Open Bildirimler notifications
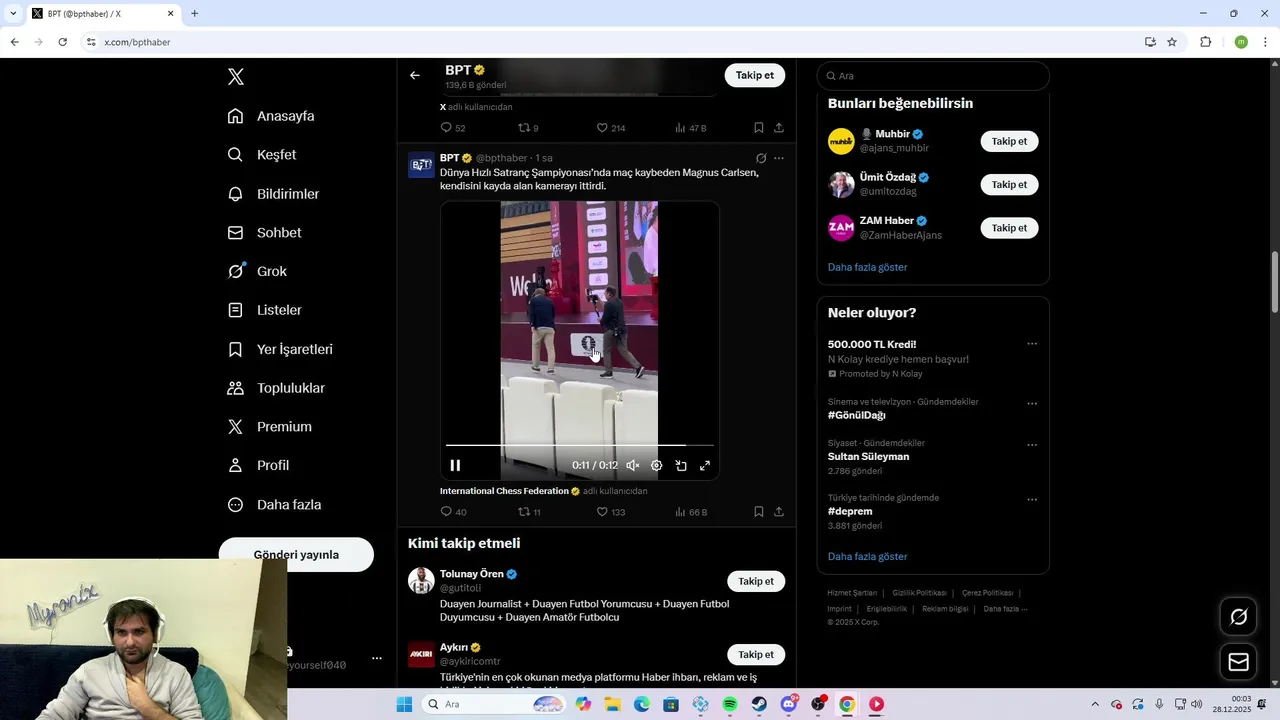This screenshot has width=1280, height=720. [x=273, y=194]
